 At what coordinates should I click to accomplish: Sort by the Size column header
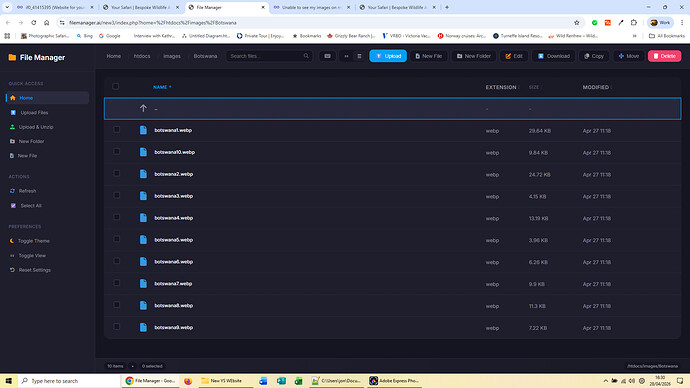coord(535,87)
